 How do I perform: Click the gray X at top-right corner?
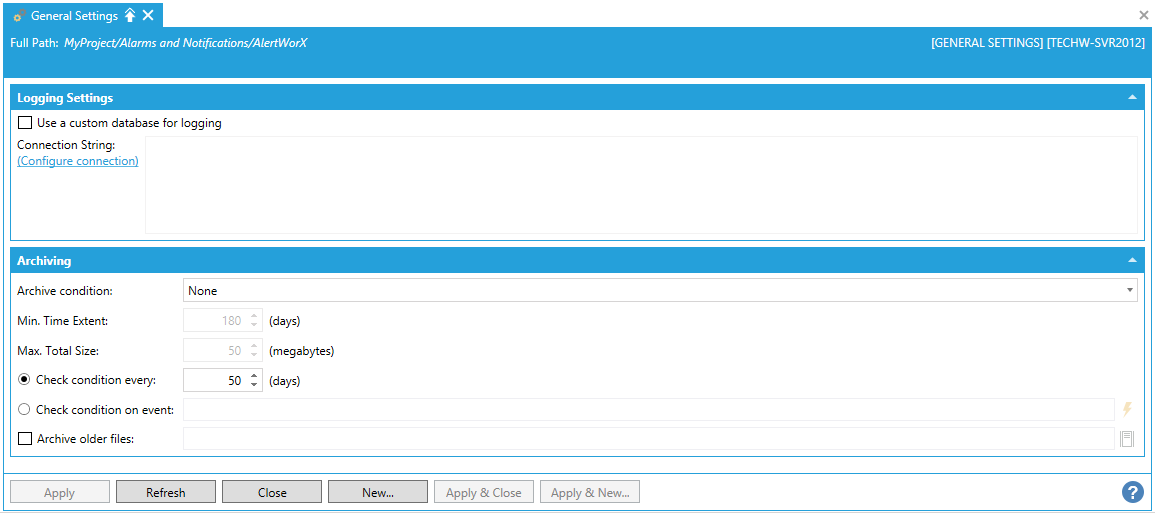[1144, 16]
